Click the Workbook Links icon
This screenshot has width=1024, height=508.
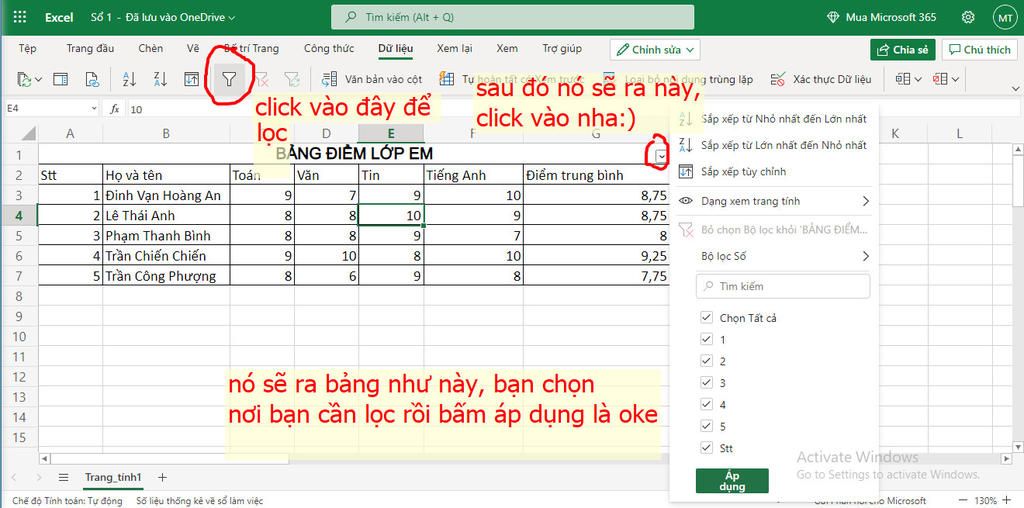click(x=93, y=80)
